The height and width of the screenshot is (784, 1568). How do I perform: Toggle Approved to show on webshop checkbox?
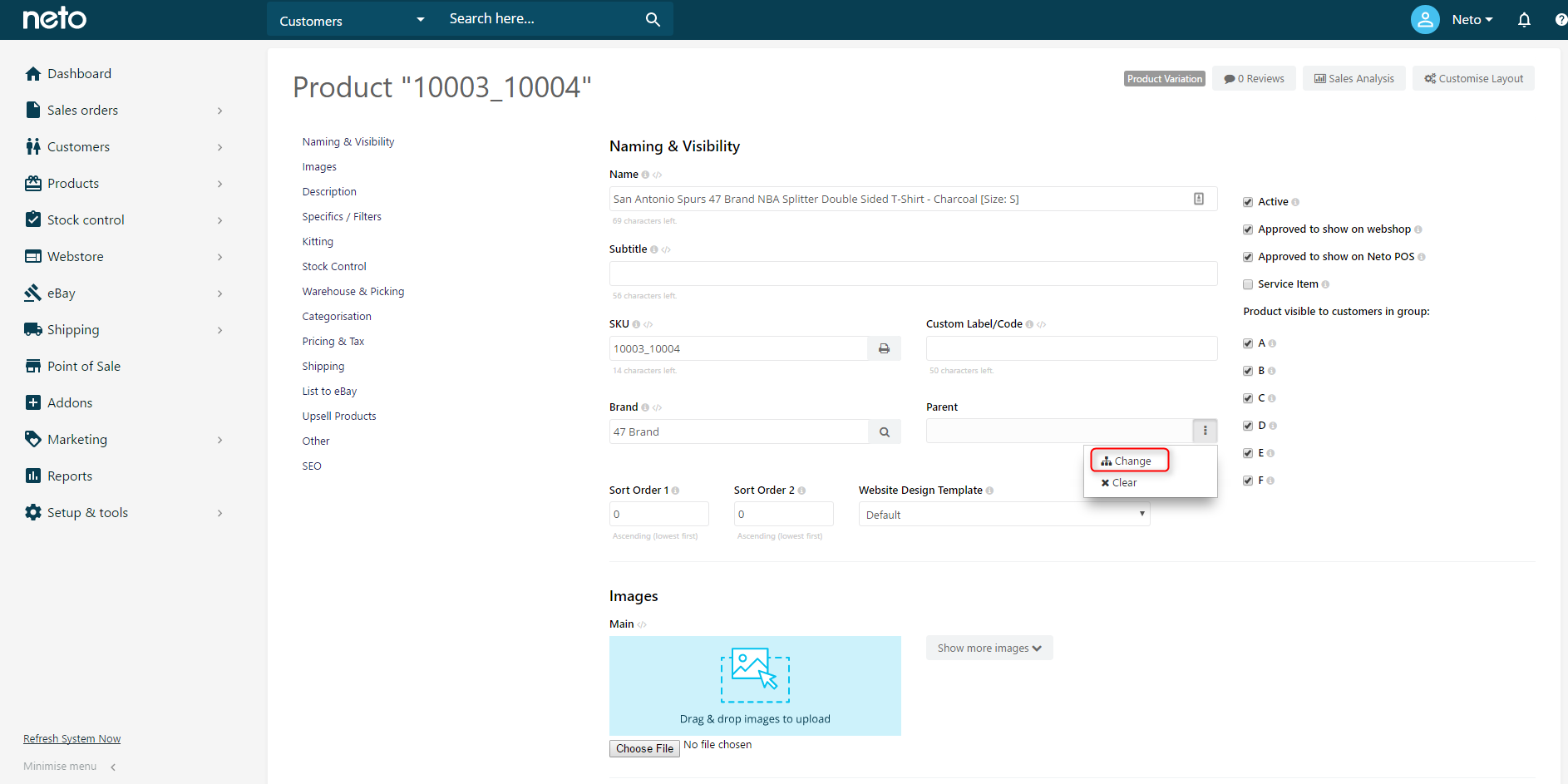tap(1248, 229)
